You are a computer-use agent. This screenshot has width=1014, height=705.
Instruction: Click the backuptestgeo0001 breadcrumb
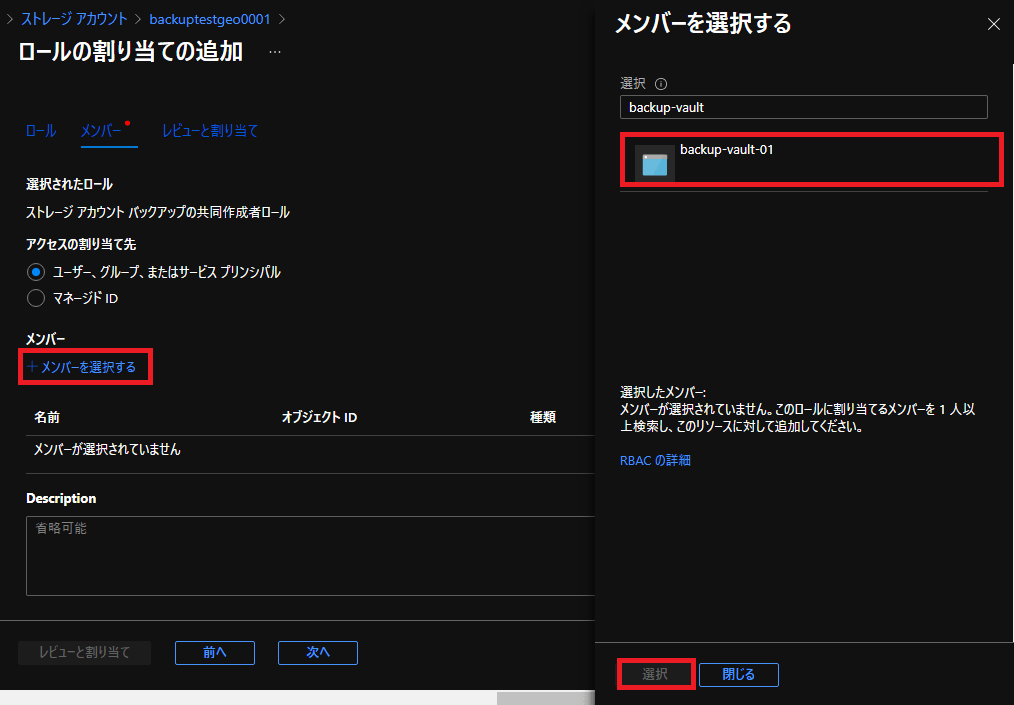[x=210, y=19]
